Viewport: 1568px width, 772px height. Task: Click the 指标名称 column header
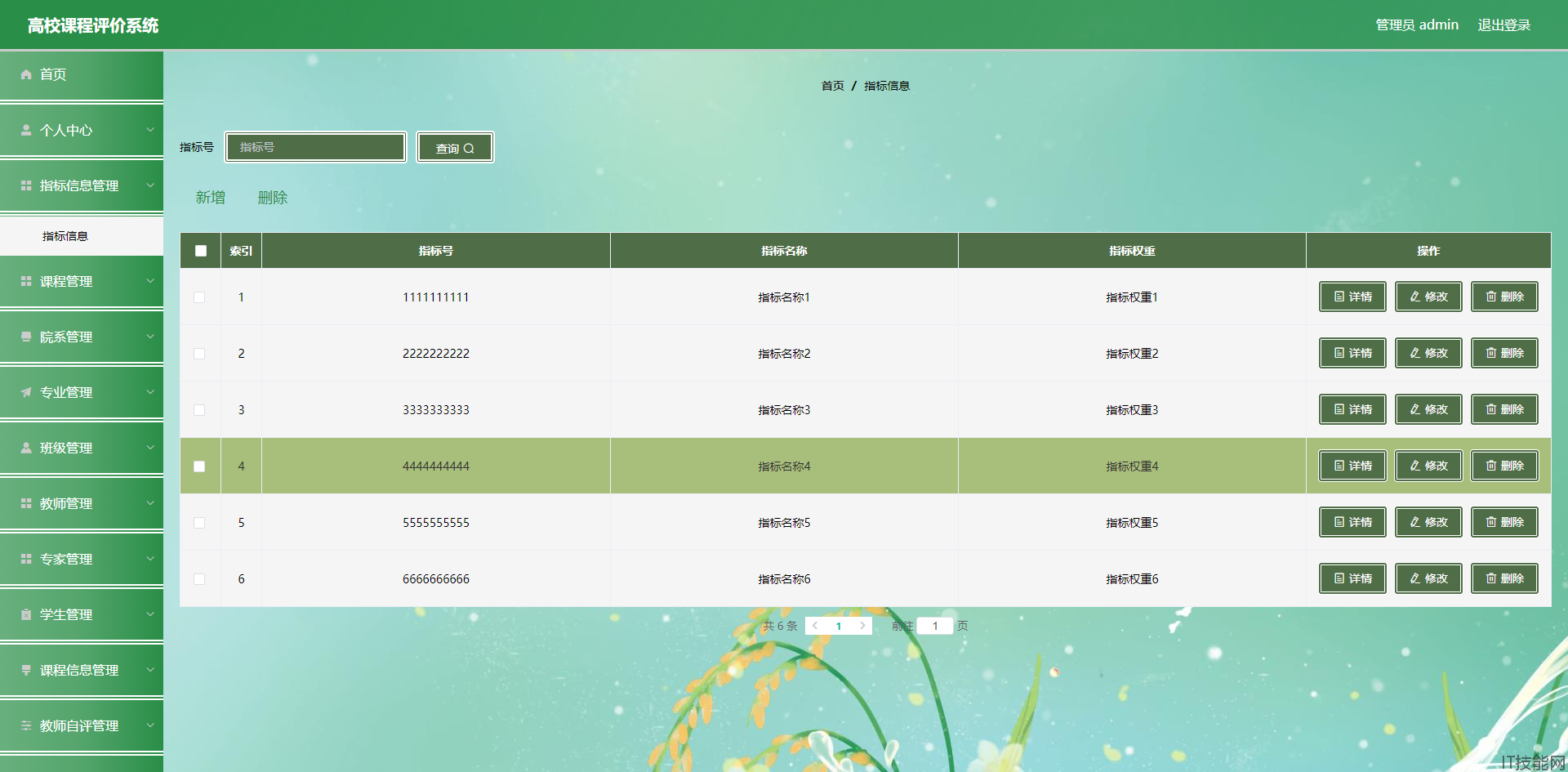(784, 251)
